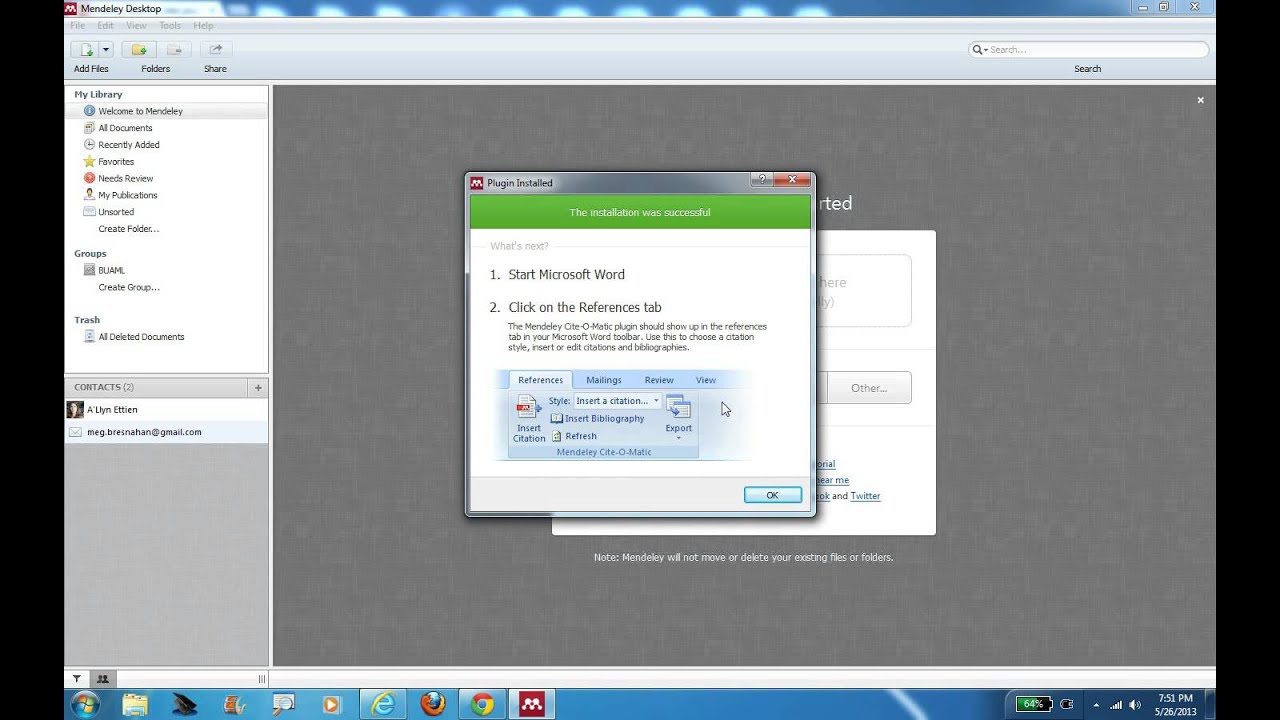Screen dimensions: 1280x720
Task: Launch Firefox from the taskbar
Action: (x=433, y=704)
